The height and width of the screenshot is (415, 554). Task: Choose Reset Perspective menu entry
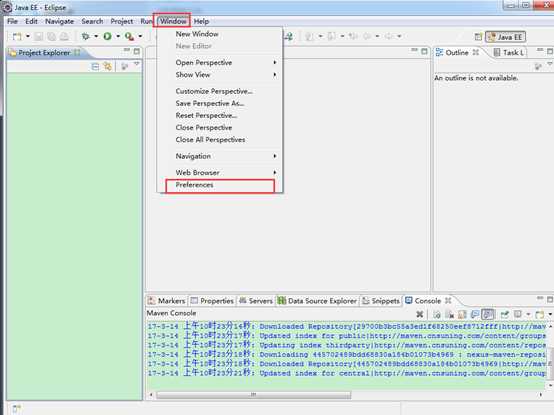(x=206, y=115)
